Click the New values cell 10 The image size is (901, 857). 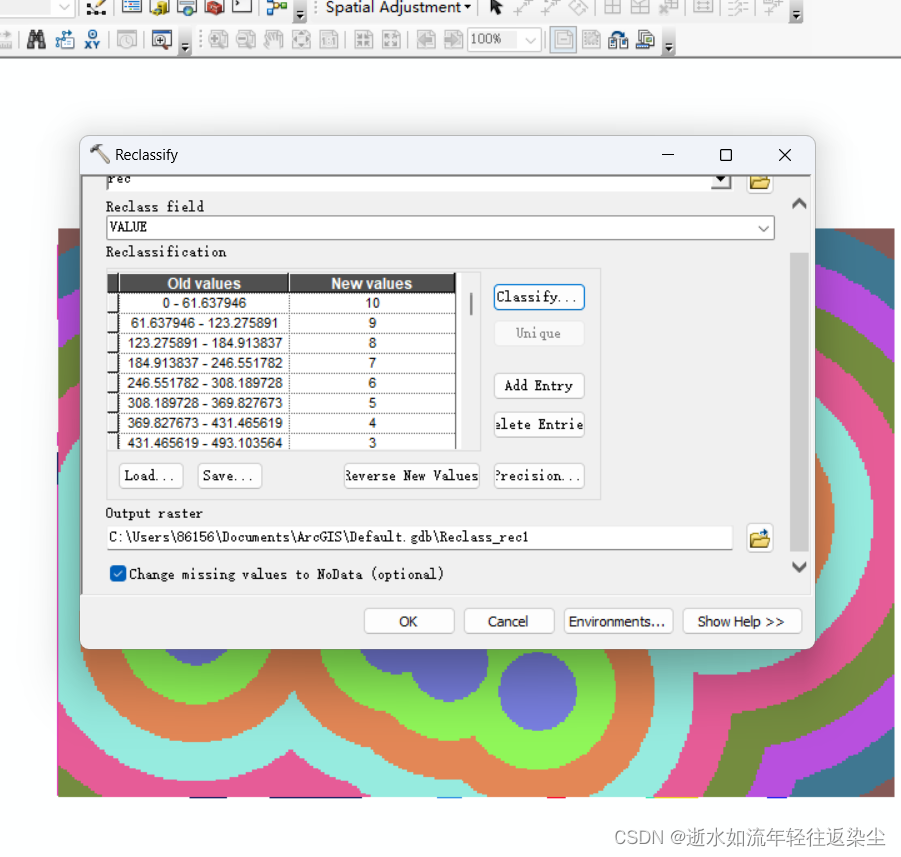[x=372, y=303]
